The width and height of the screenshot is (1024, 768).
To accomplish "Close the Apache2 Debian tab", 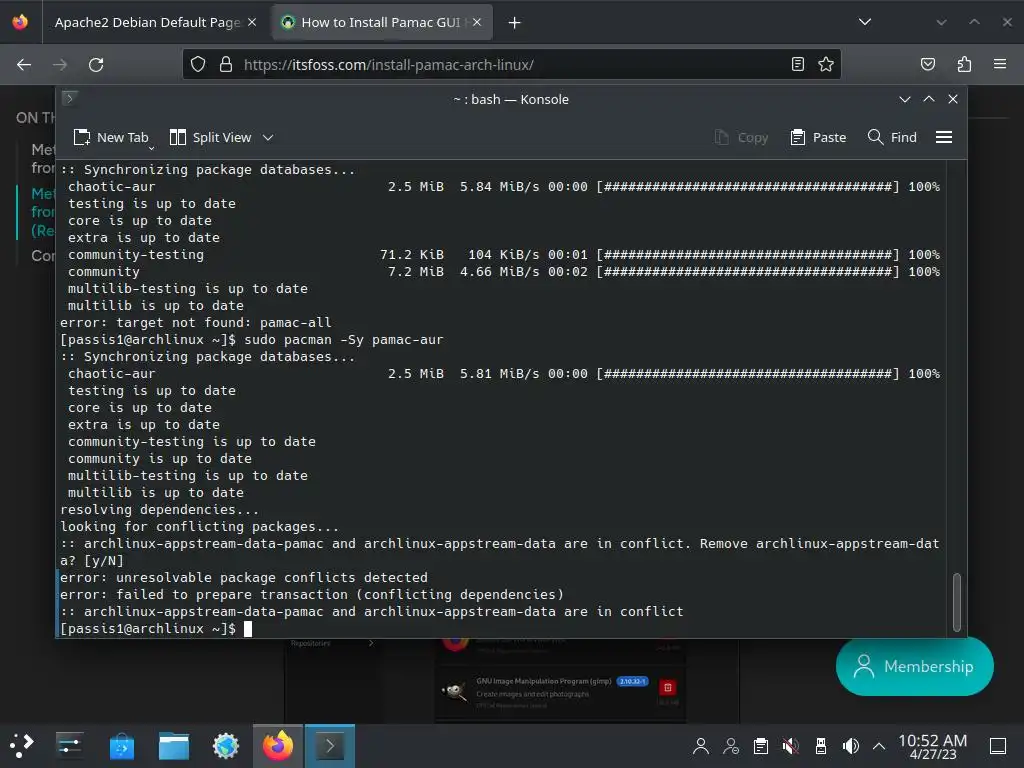I will [x=252, y=22].
